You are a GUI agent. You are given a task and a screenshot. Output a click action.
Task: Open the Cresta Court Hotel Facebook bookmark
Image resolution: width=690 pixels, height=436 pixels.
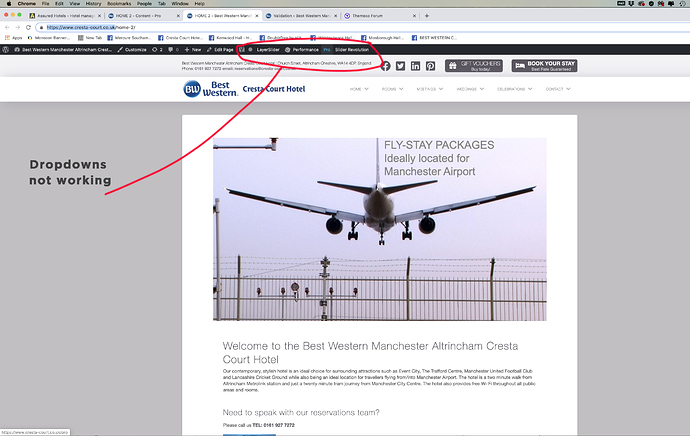[x=180, y=38]
